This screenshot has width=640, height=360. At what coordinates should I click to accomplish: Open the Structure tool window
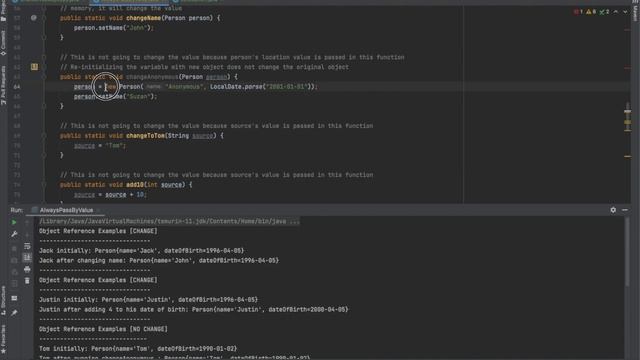[3, 300]
